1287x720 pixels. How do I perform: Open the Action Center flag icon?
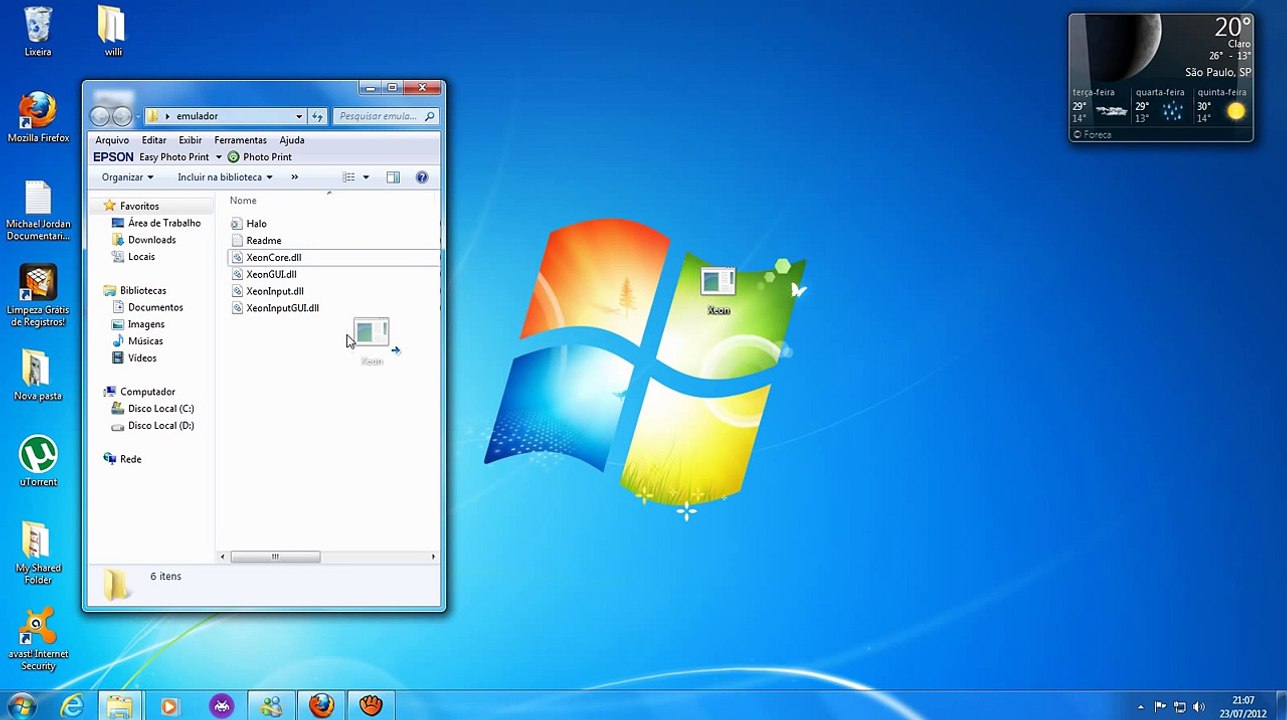1160,707
